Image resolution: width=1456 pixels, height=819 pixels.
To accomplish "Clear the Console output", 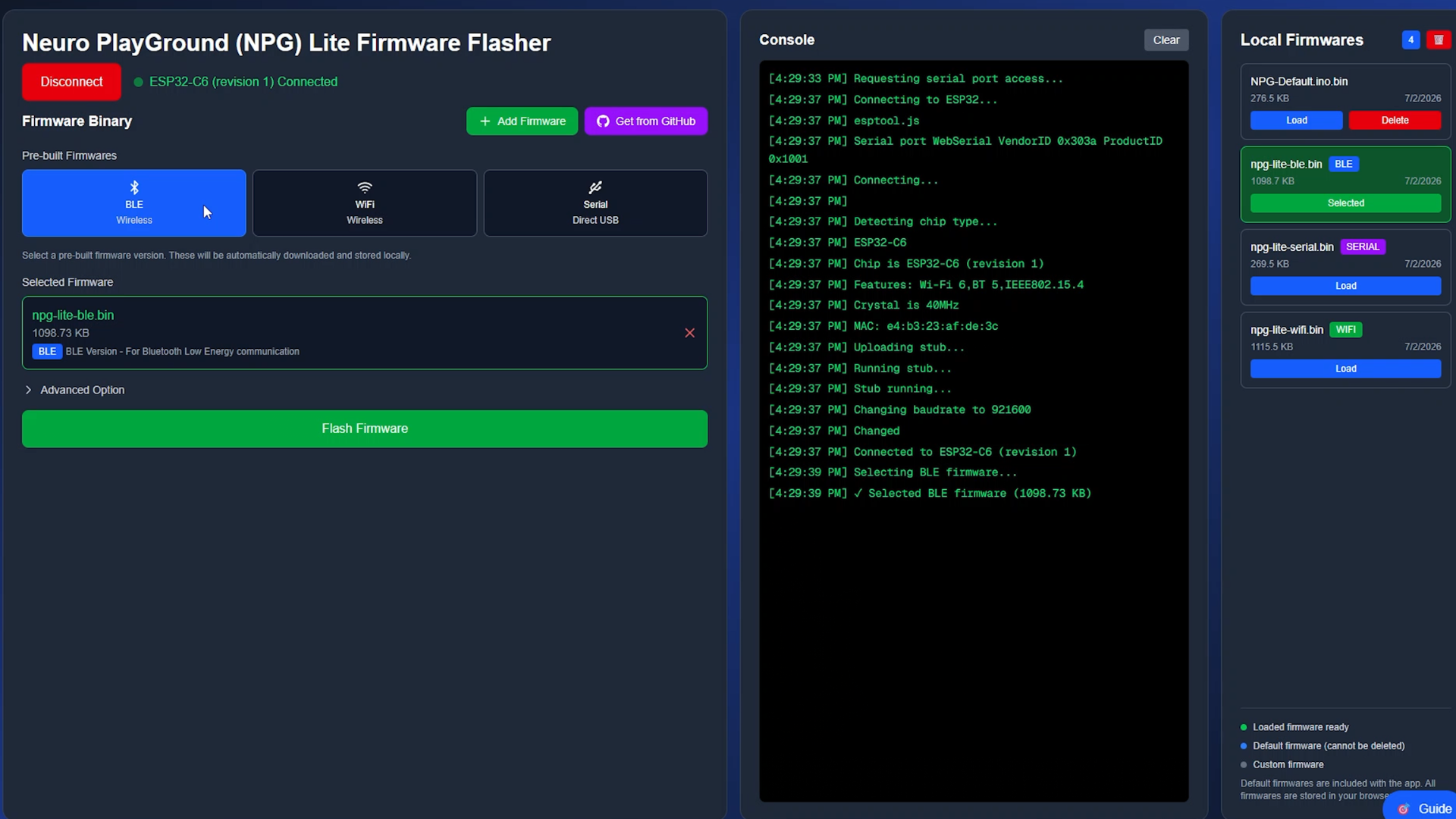I will pyautogui.click(x=1166, y=40).
